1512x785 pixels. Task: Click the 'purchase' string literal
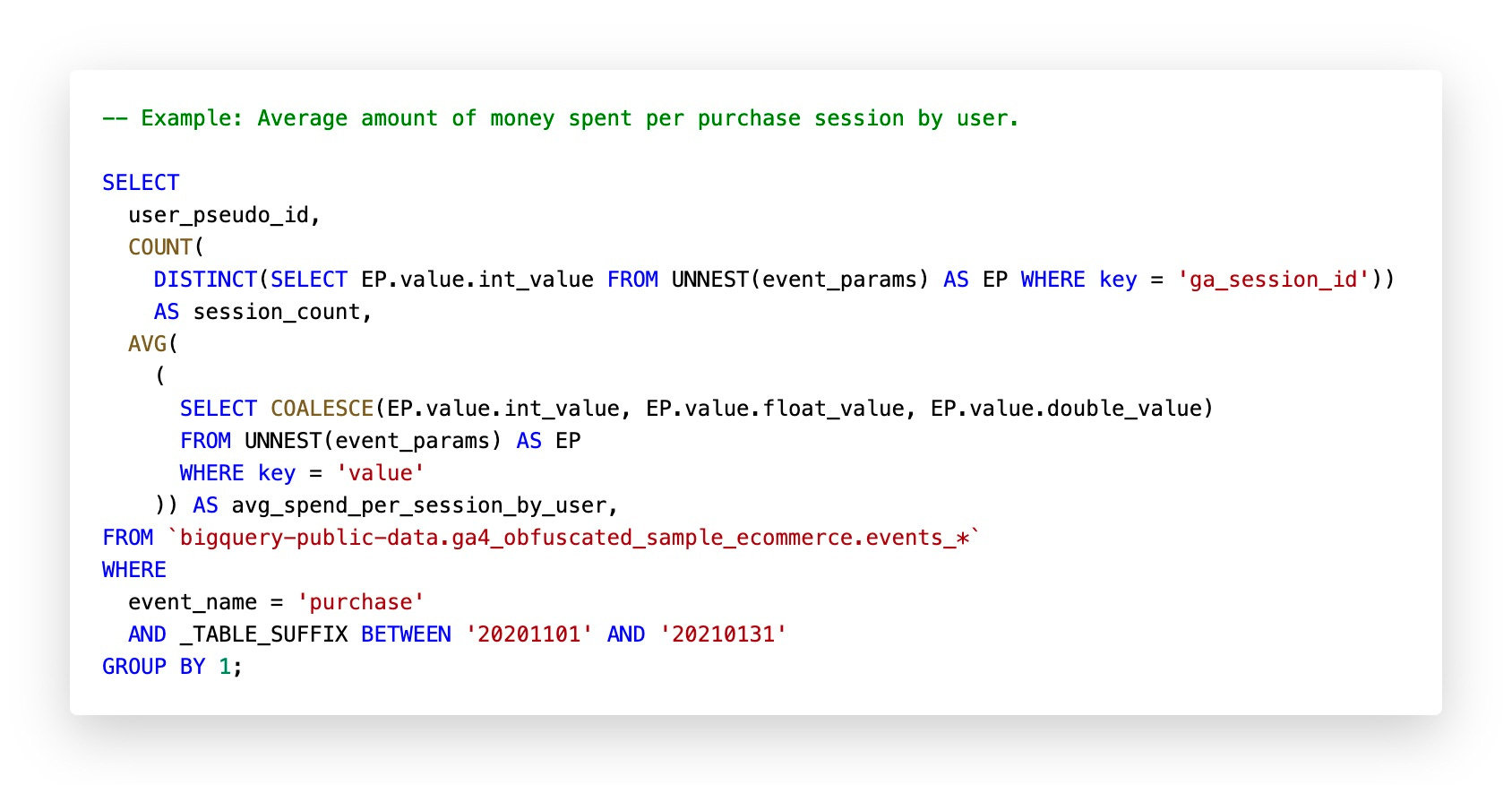pyautogui.click(x=361, y=602)
